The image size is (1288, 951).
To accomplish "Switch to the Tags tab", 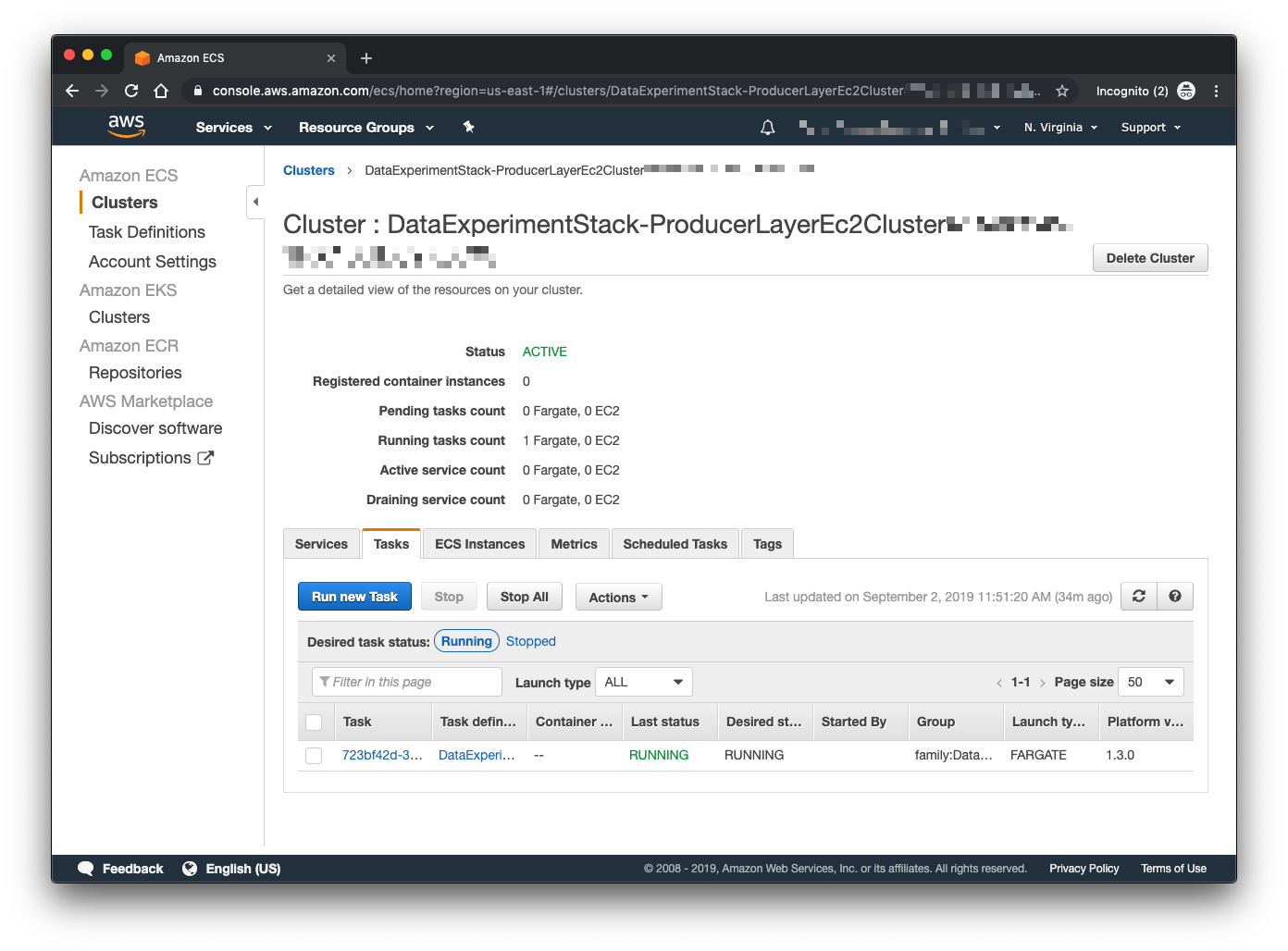I will pyautogui.click(x=768, y=544).
